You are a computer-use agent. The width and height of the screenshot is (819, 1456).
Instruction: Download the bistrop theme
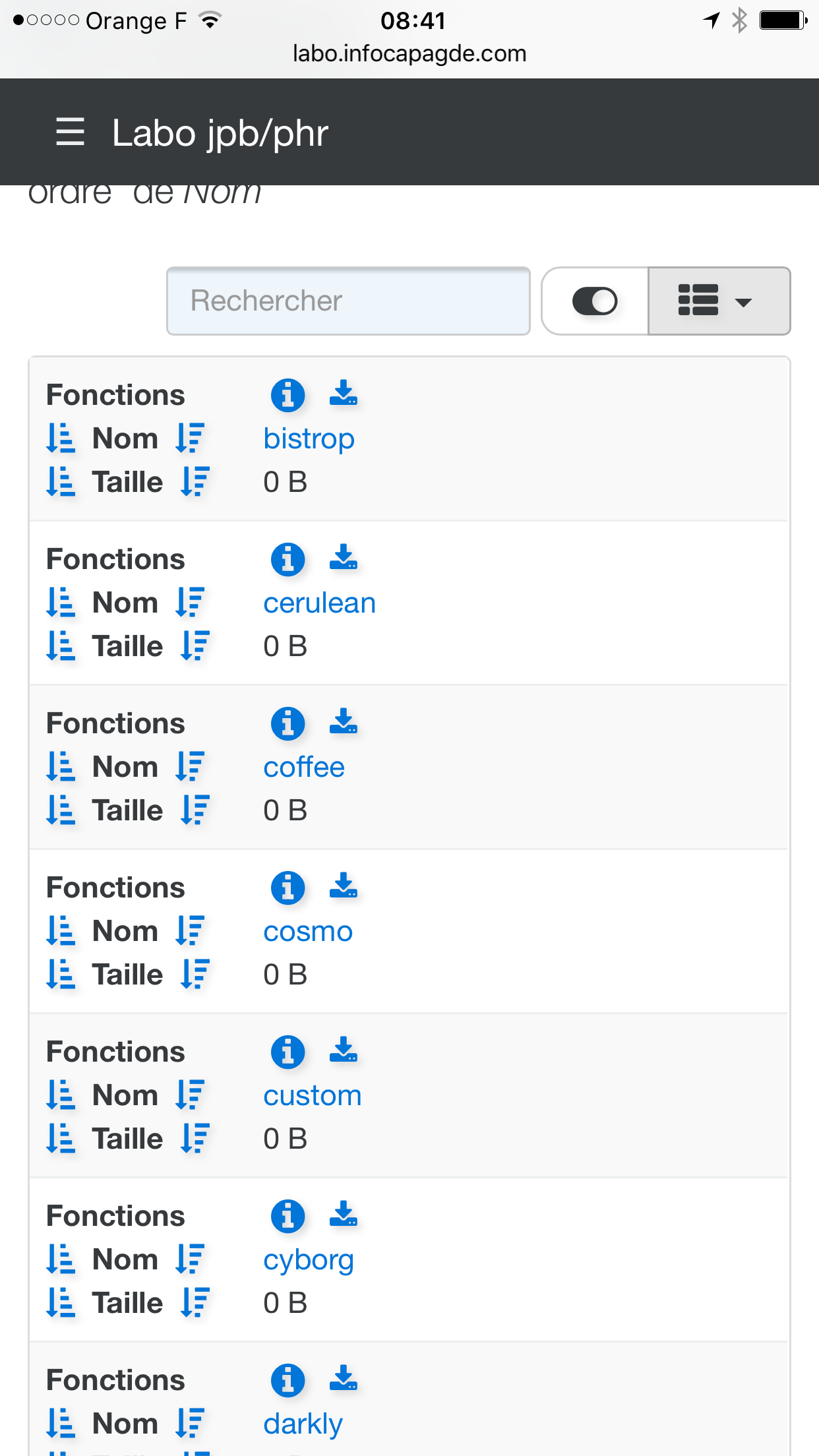pos(344,393)
